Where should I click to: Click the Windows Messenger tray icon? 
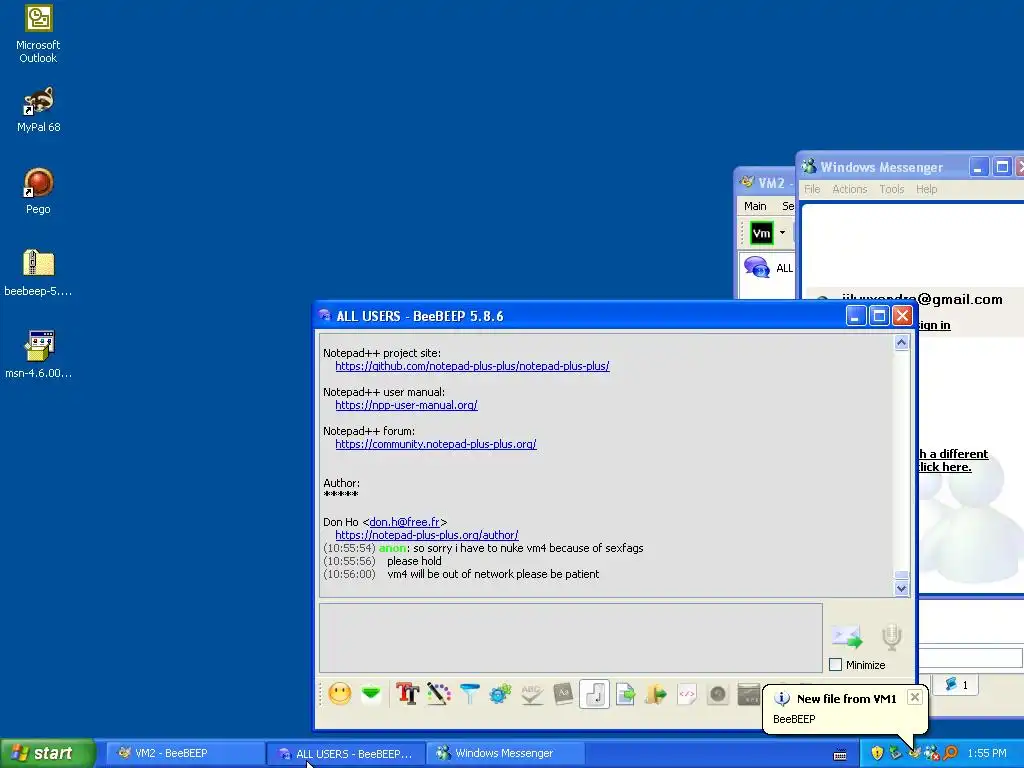coord(932,753)
